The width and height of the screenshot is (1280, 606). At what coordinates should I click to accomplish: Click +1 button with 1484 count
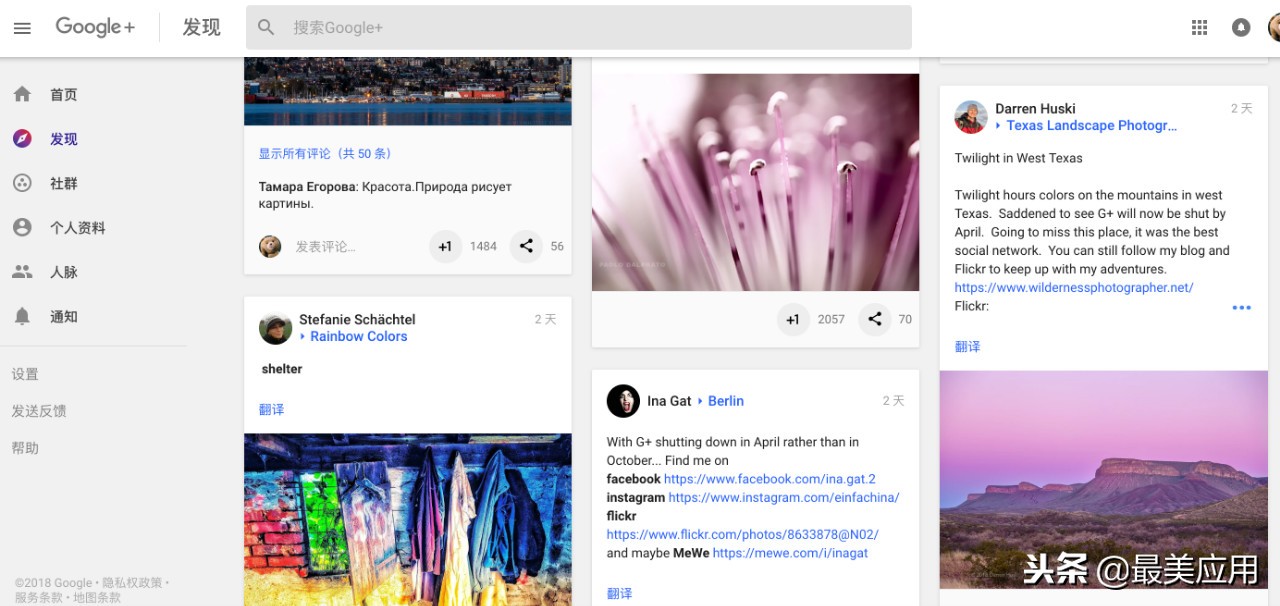445,246
